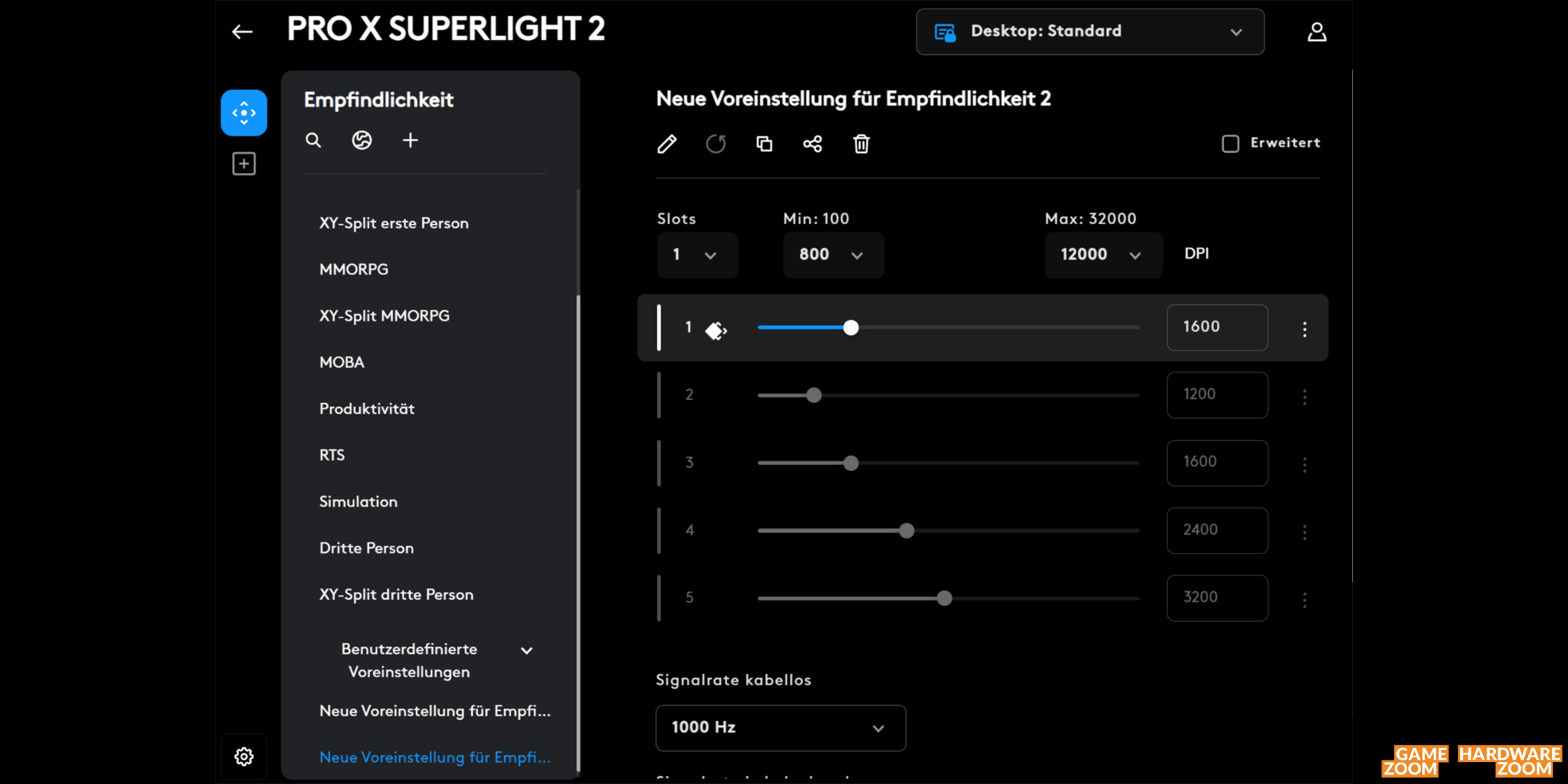Select the first custom Neue Voreinstellung preset
The image size is (1568, 784).
click(435, 711)
